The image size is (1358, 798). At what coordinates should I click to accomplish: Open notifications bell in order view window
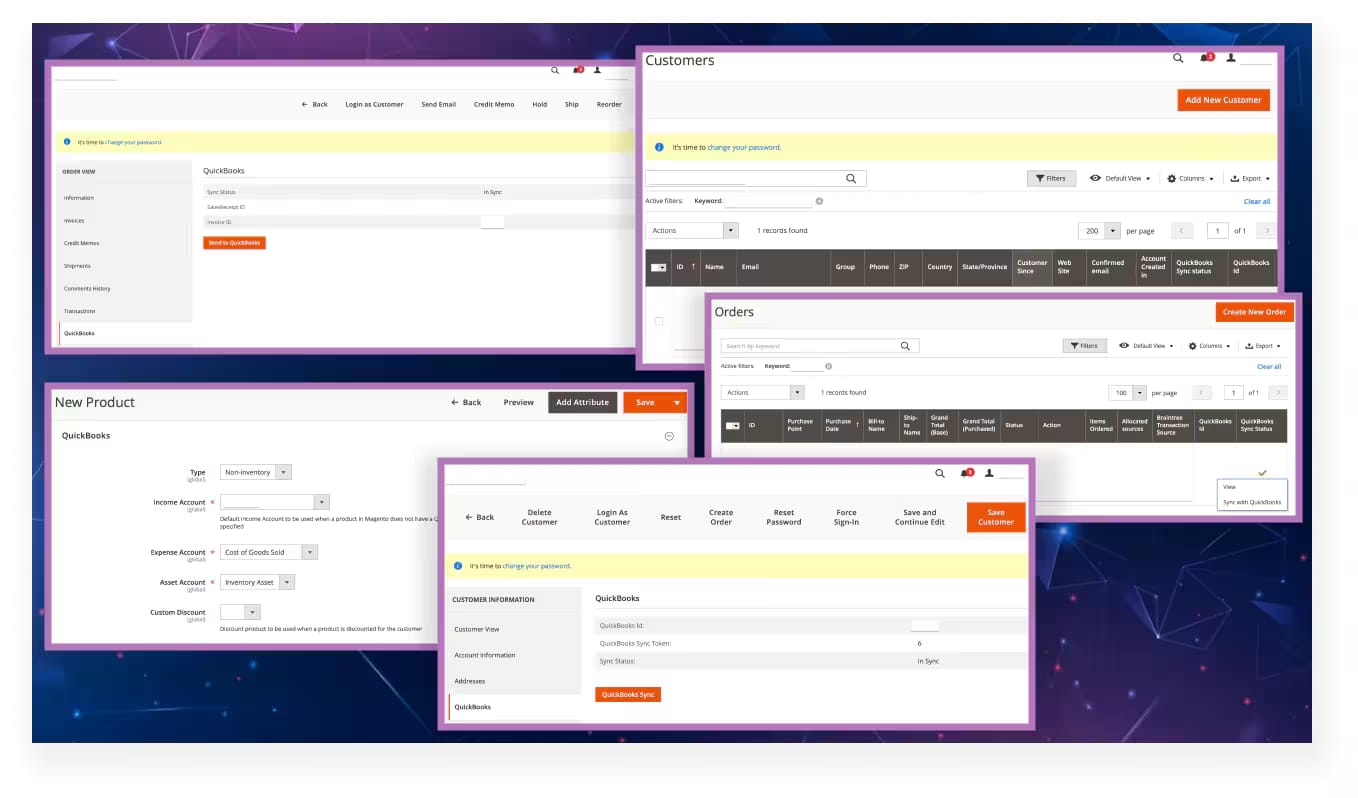577,71
